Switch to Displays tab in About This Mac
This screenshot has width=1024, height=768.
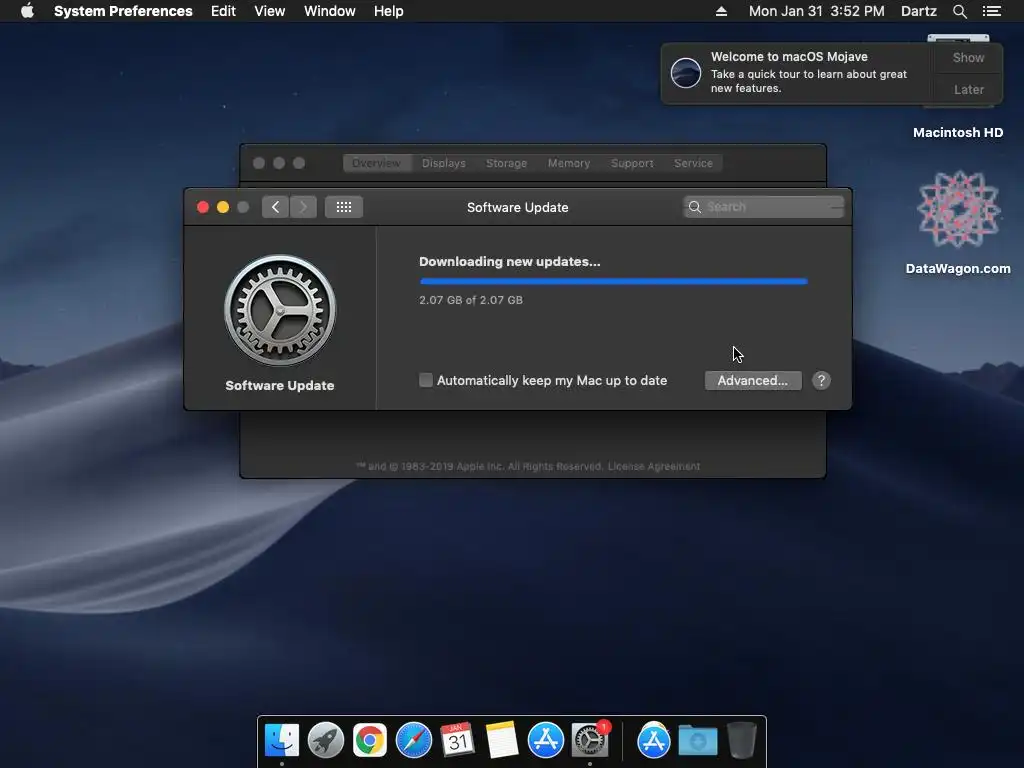click(x=443, y=163)
